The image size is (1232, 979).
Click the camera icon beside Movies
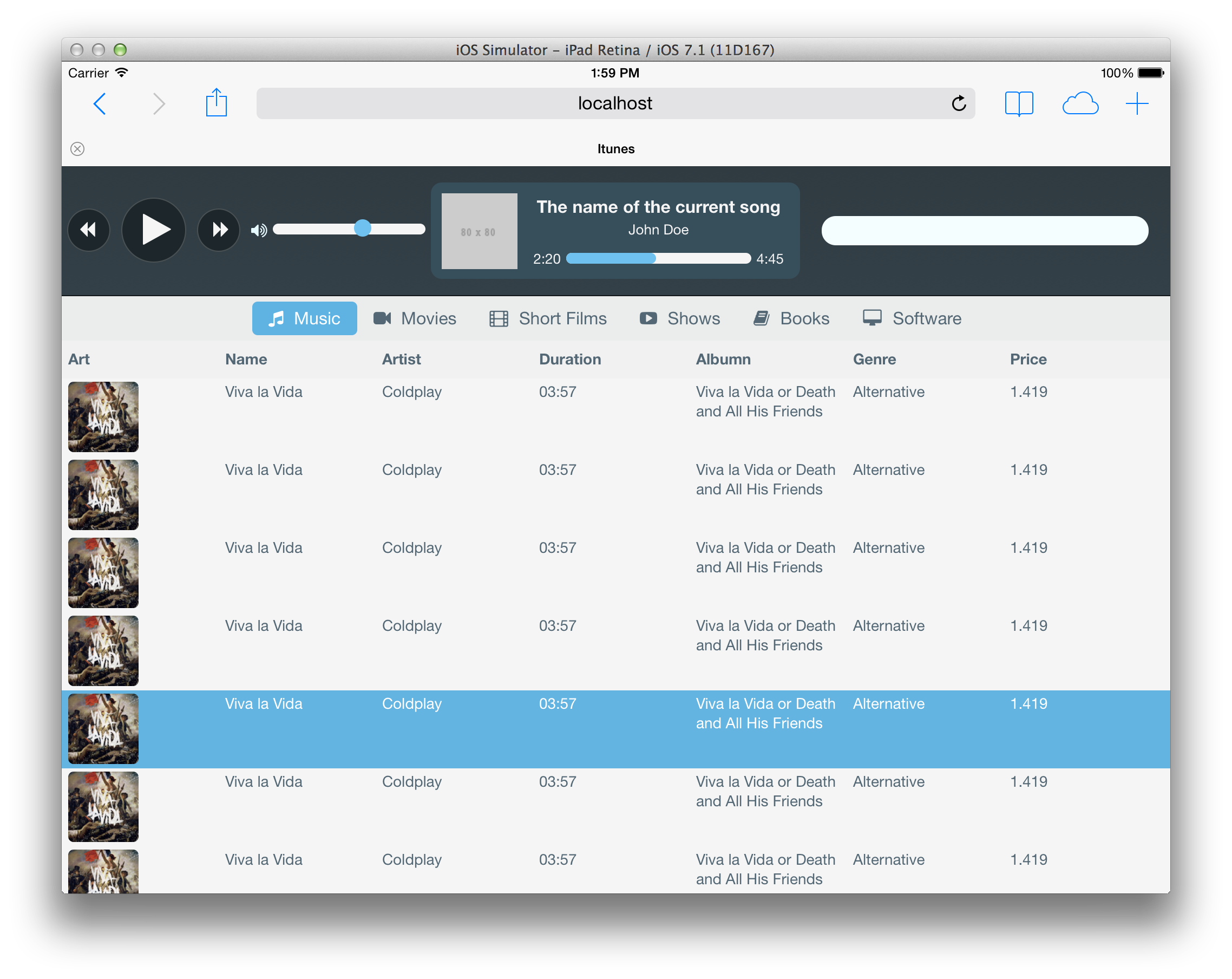pyautogui.click(x=382, y=318)
